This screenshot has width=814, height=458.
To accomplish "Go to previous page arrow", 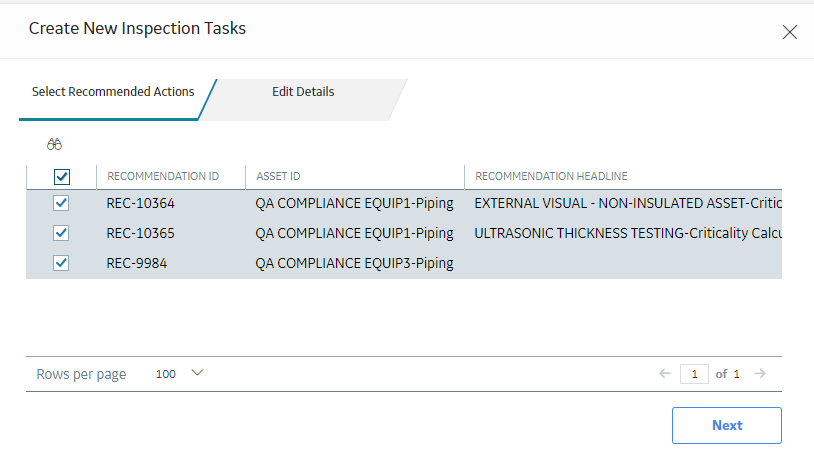I will pyautogui.click(x=664, y=373).
